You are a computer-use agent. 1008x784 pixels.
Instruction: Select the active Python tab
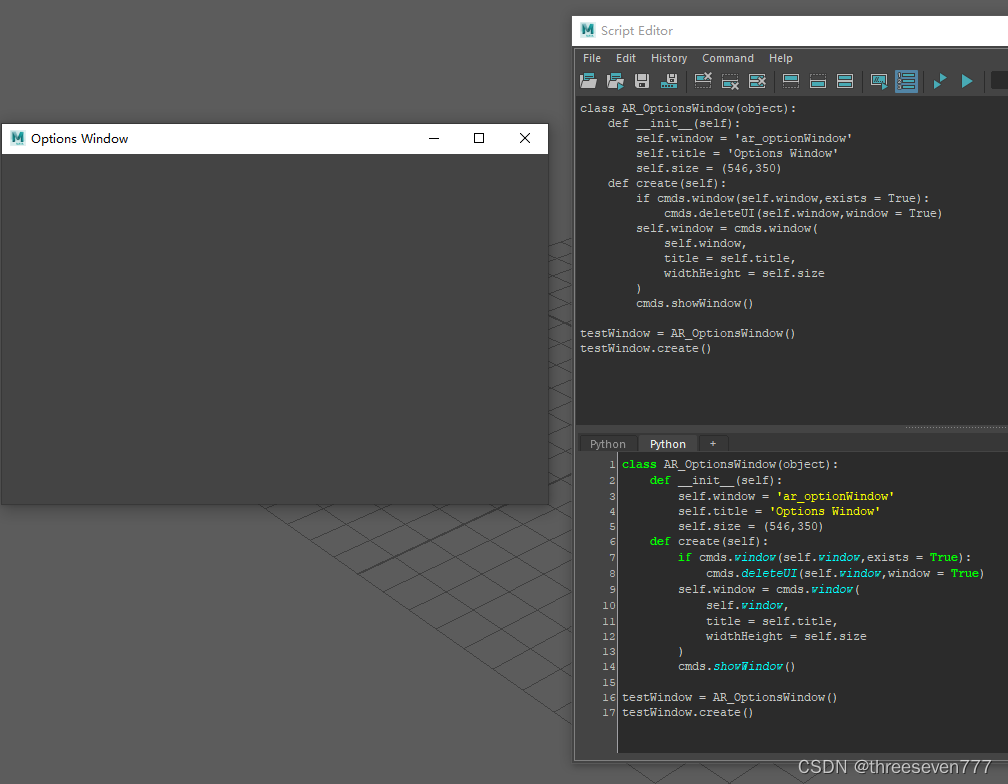click(667, 444)
